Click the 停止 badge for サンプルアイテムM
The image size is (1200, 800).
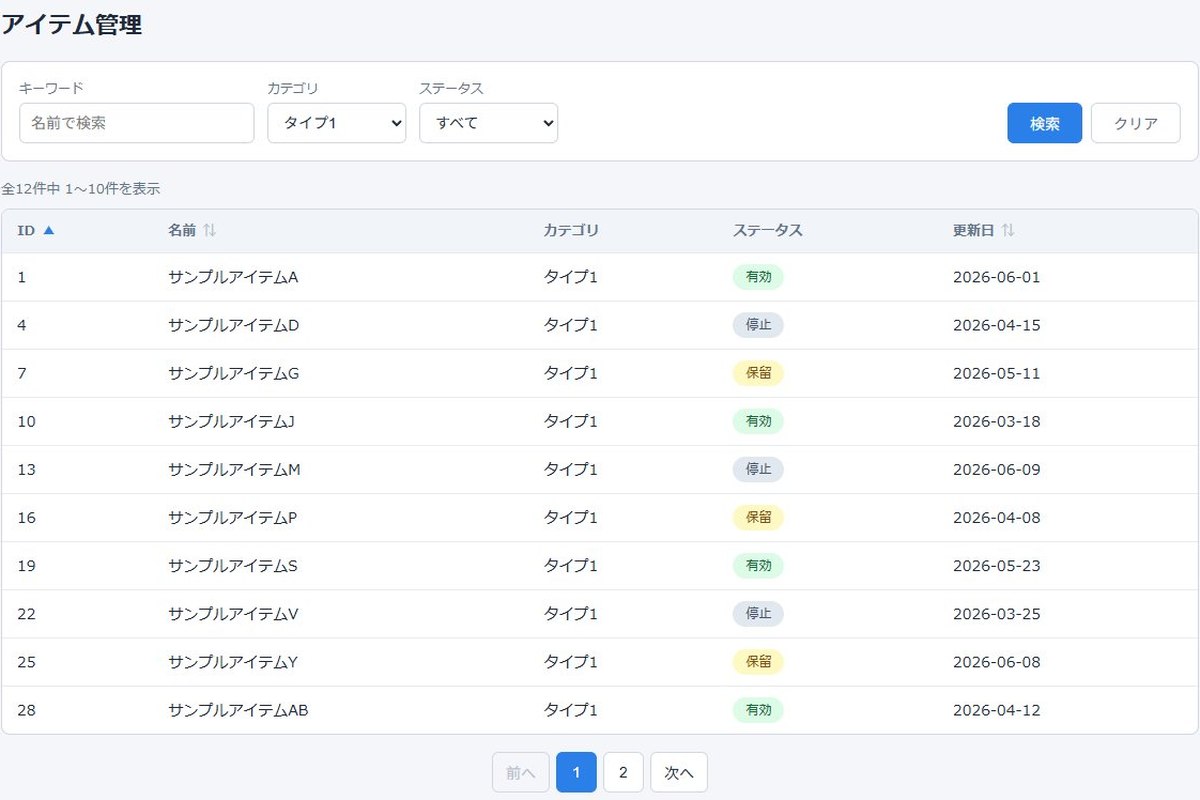point(758,469)
